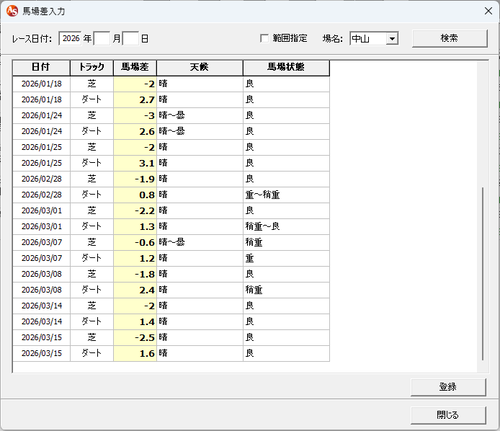The width and height of the screenshot is (500, 431).
Task: Click the month input field
Action: tap(102, 38)
